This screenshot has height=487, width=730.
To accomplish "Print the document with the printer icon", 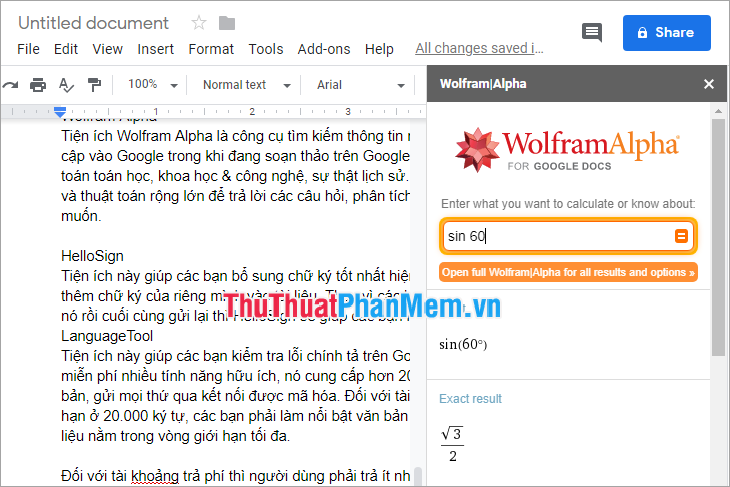I will click(x=38, y=85).
